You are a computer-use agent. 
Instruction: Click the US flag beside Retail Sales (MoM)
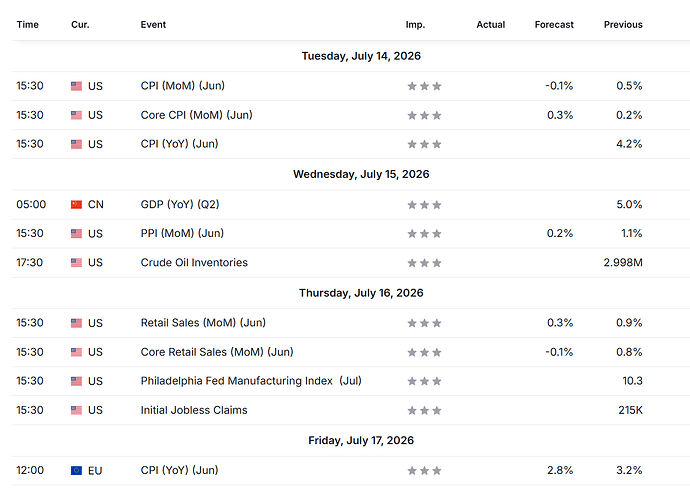point(77,323)
